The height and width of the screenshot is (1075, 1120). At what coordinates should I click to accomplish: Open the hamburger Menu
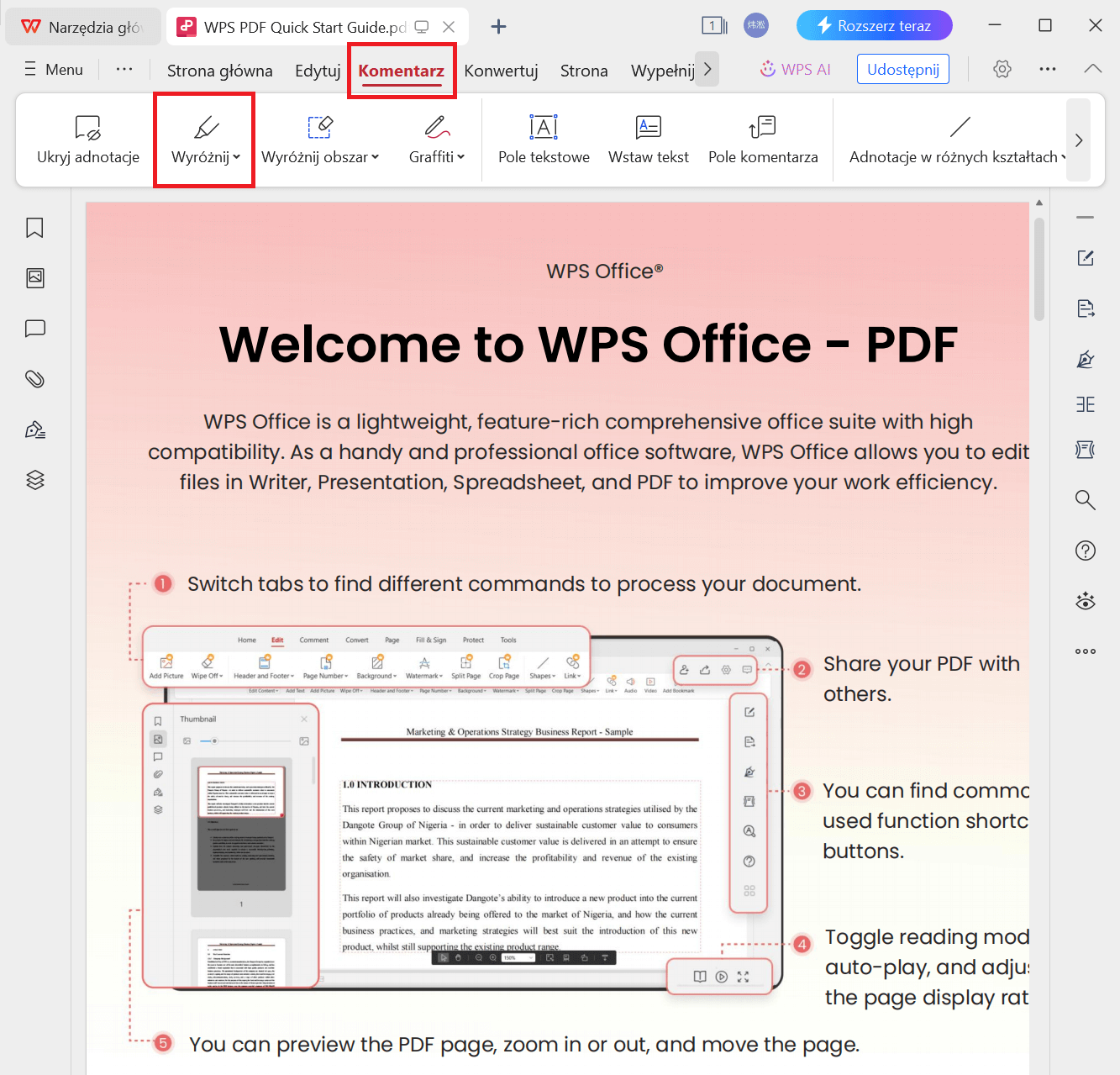coord(53,69)
